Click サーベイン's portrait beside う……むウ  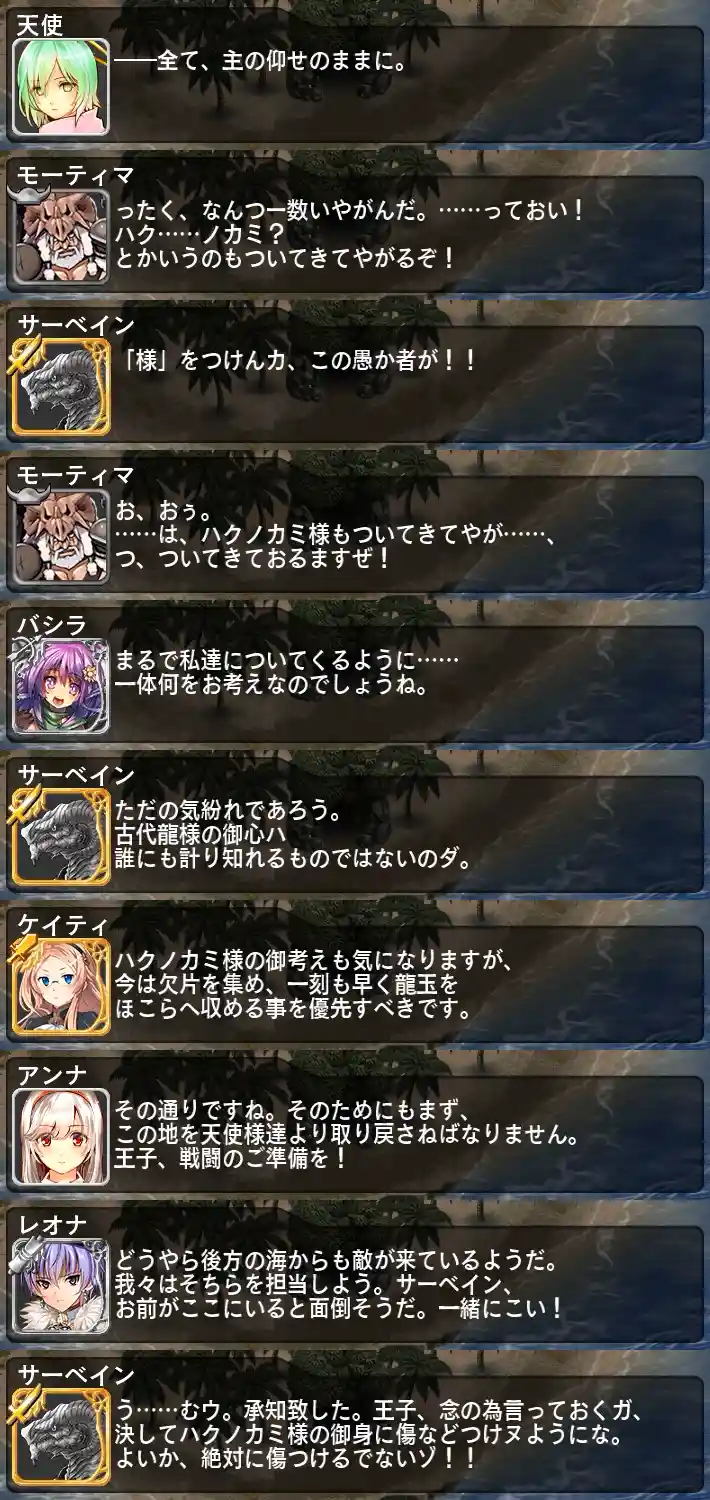pyautogui.click(x=60, y=1438)
